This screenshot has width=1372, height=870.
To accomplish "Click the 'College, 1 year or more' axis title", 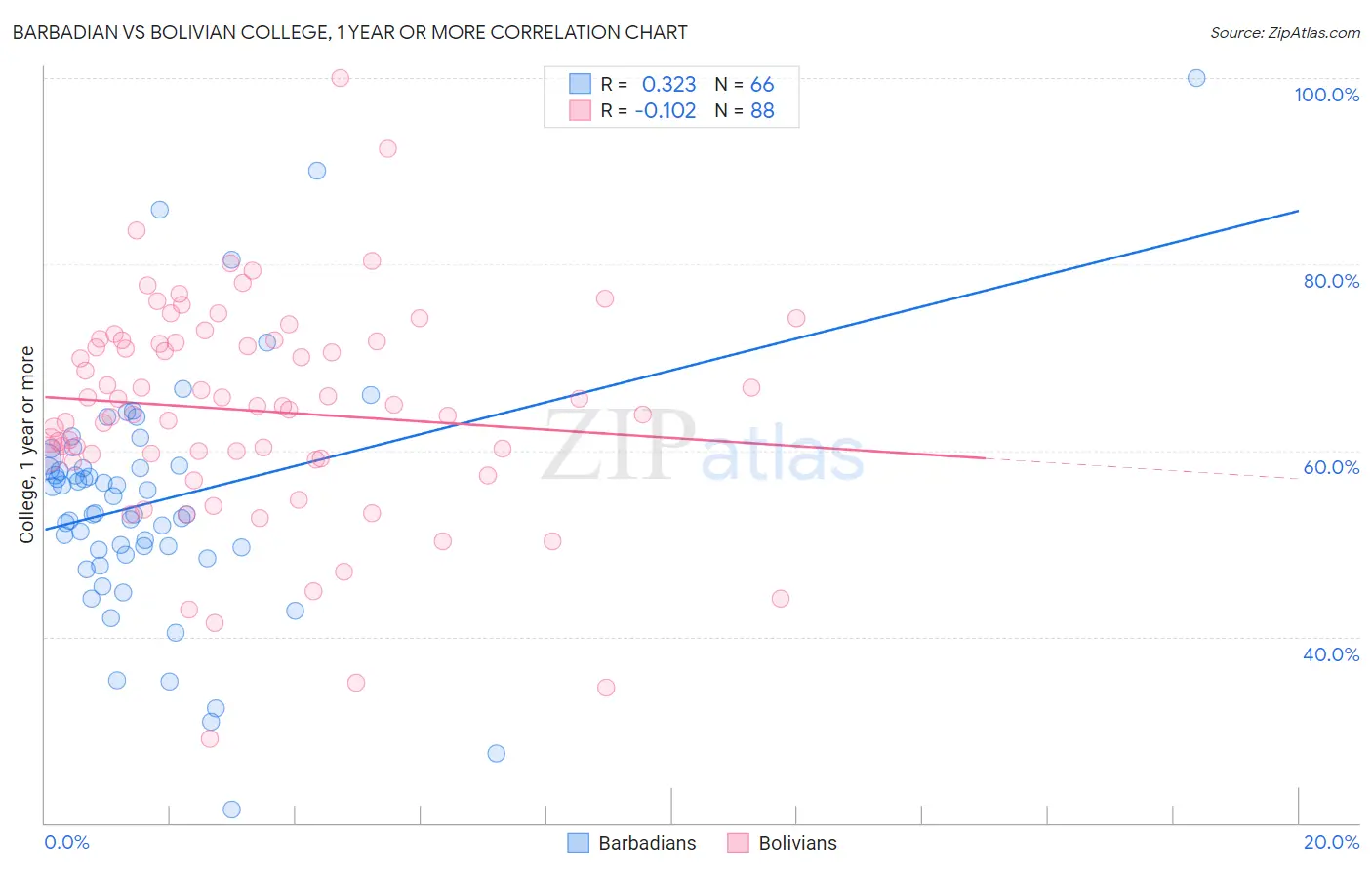I will tap(27, 445).
